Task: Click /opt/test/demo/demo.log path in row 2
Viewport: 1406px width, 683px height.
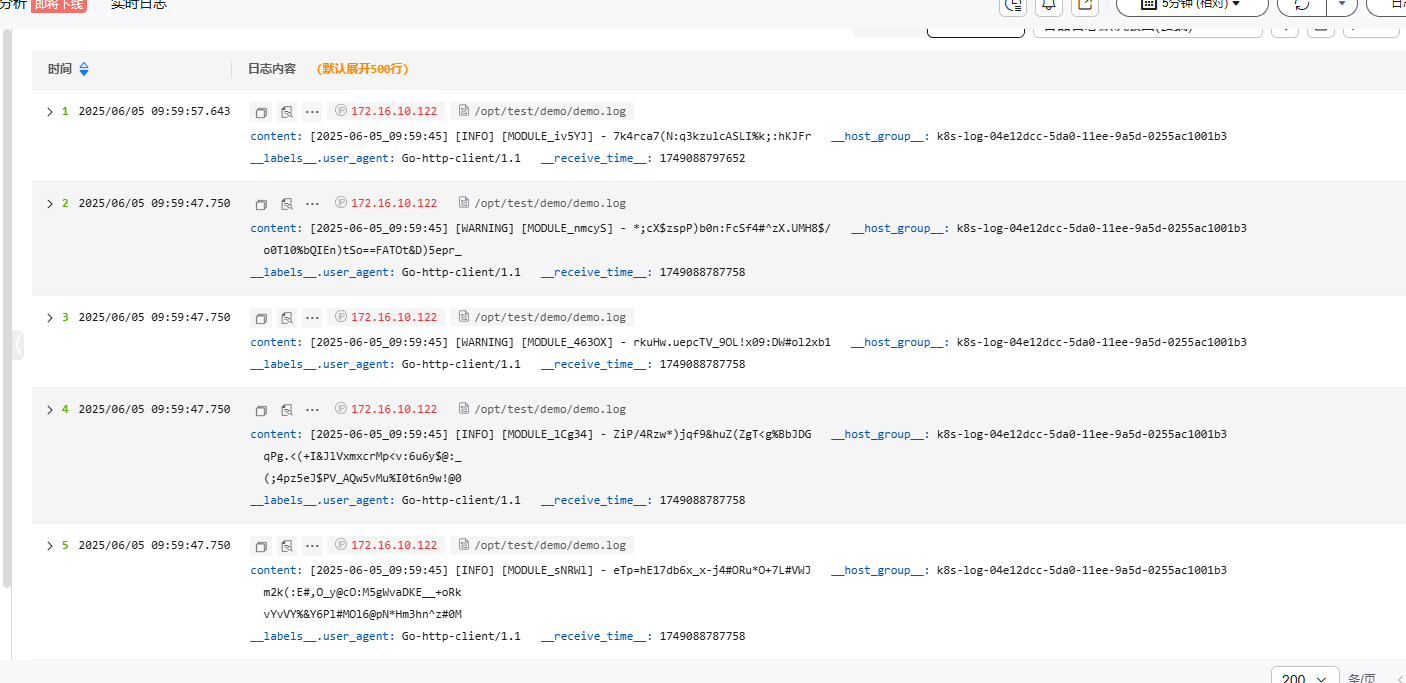Action: point(550,204)
